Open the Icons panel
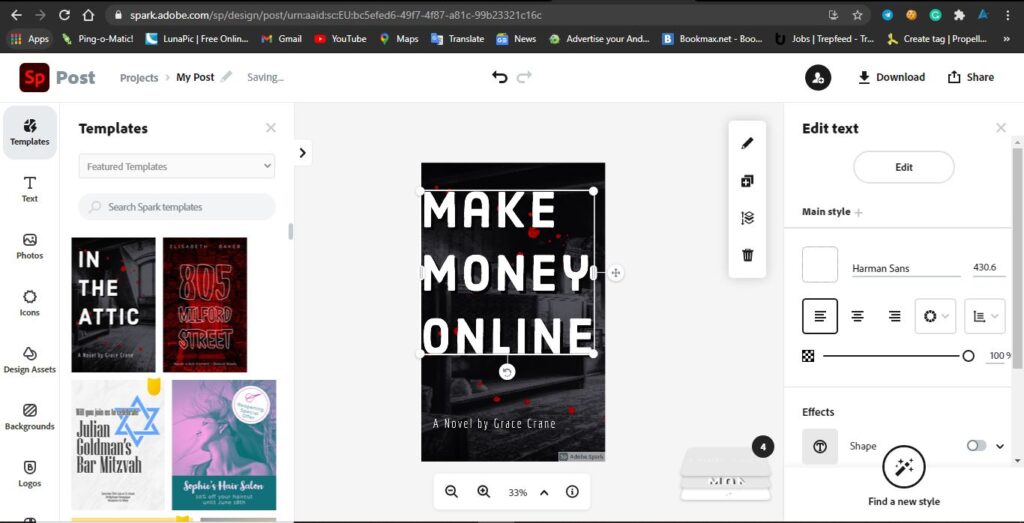This screenshot has height=523, width=1024. coord(29,303)
